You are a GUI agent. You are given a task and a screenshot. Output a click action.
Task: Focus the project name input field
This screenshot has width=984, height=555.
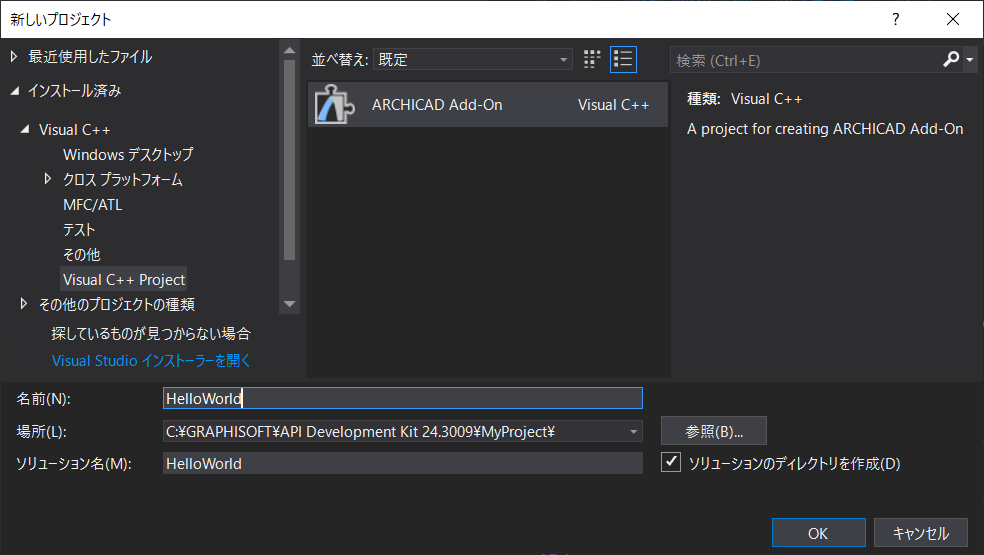pos(403,398)
